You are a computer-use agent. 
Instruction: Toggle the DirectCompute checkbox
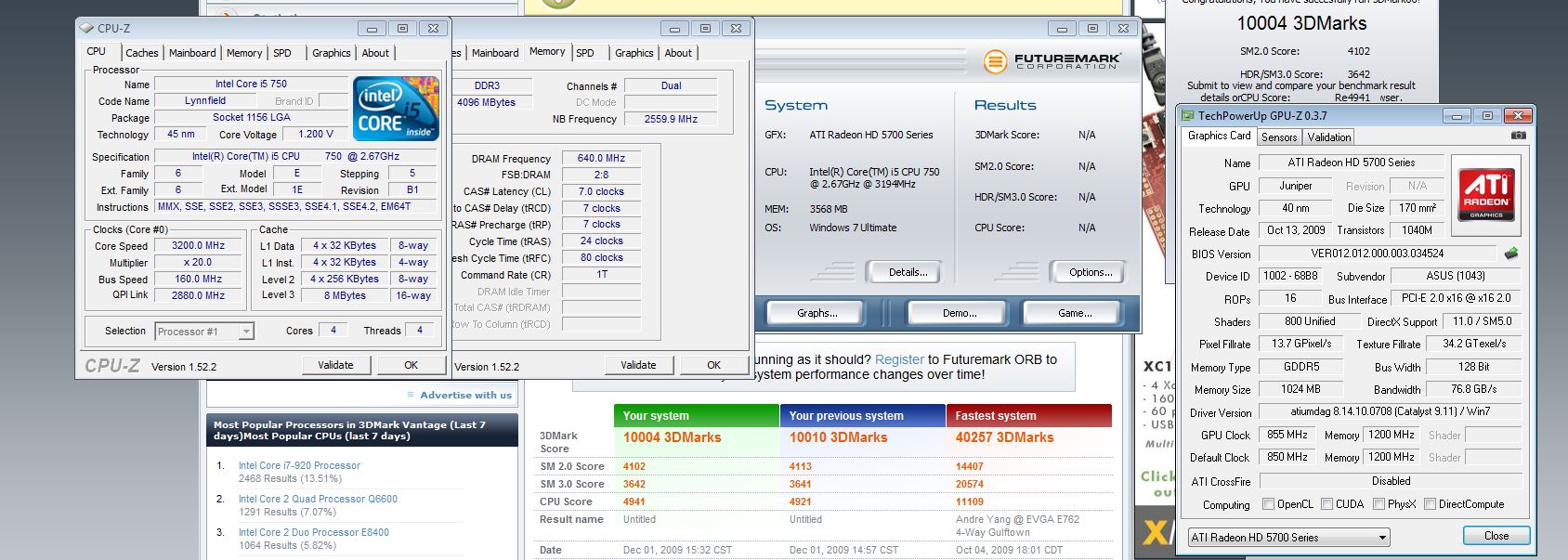pos(1431,504)
